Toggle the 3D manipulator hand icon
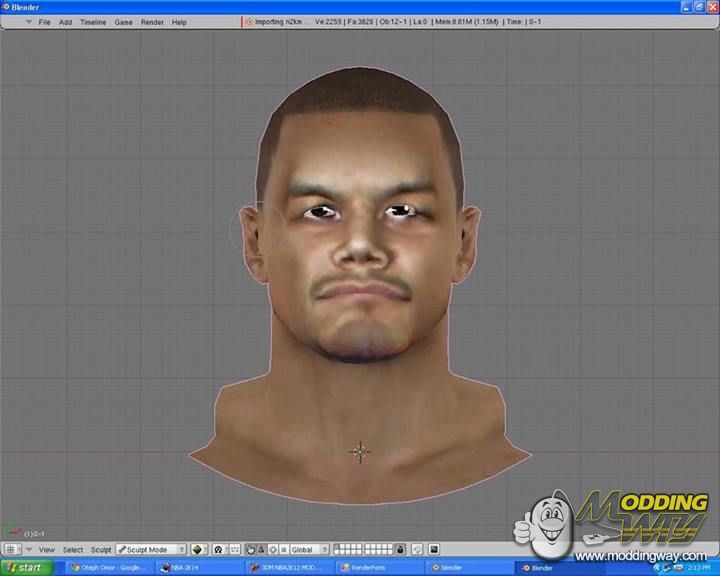Image resolution: width=720 pixels, height=576 pixels. coord(249,550)
